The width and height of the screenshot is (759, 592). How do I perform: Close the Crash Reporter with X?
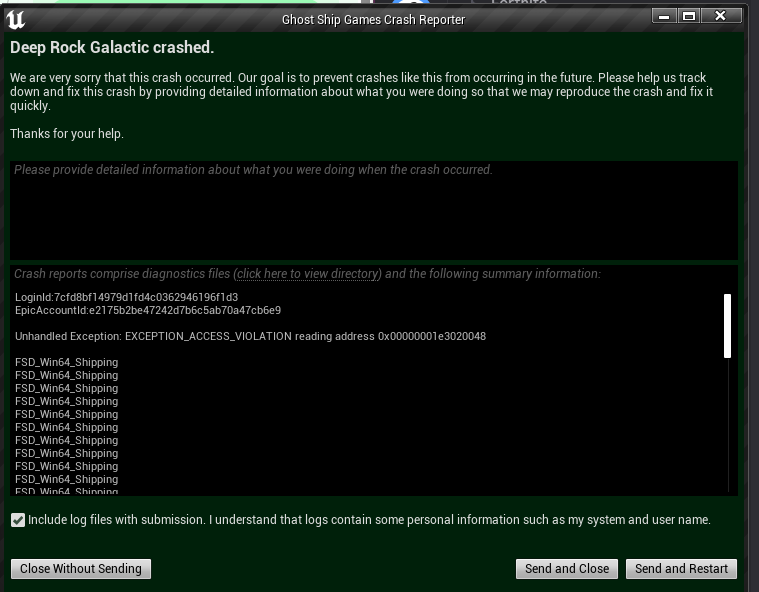tap(718, 16)
